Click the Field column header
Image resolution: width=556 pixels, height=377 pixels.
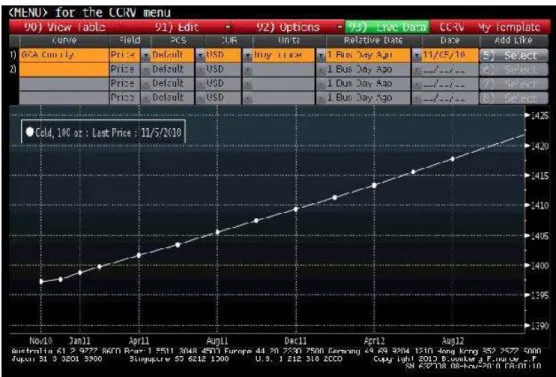[130, 40]
